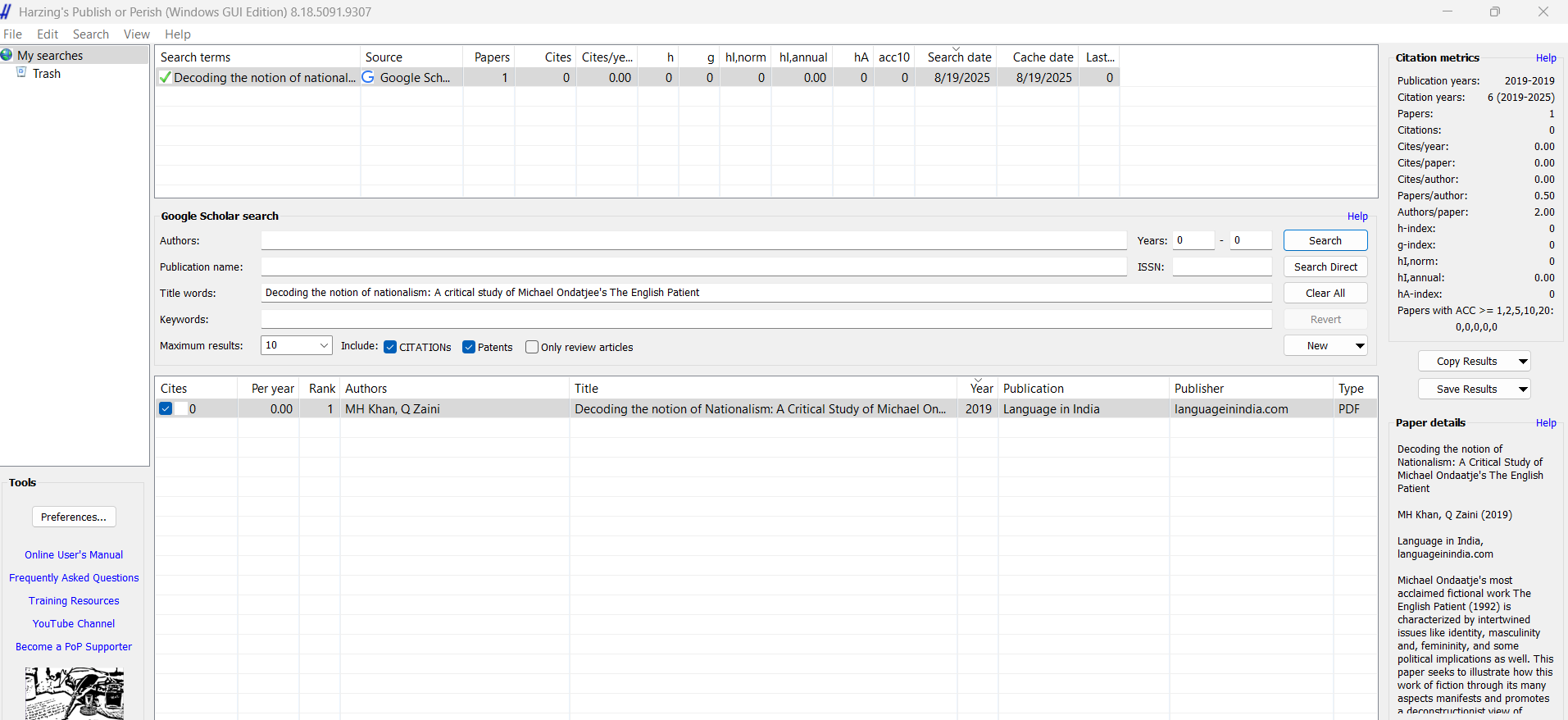The height and width of the screenshot is (720, 1568).
Task: Sort results by Year column header
Action: pos(978,389)
